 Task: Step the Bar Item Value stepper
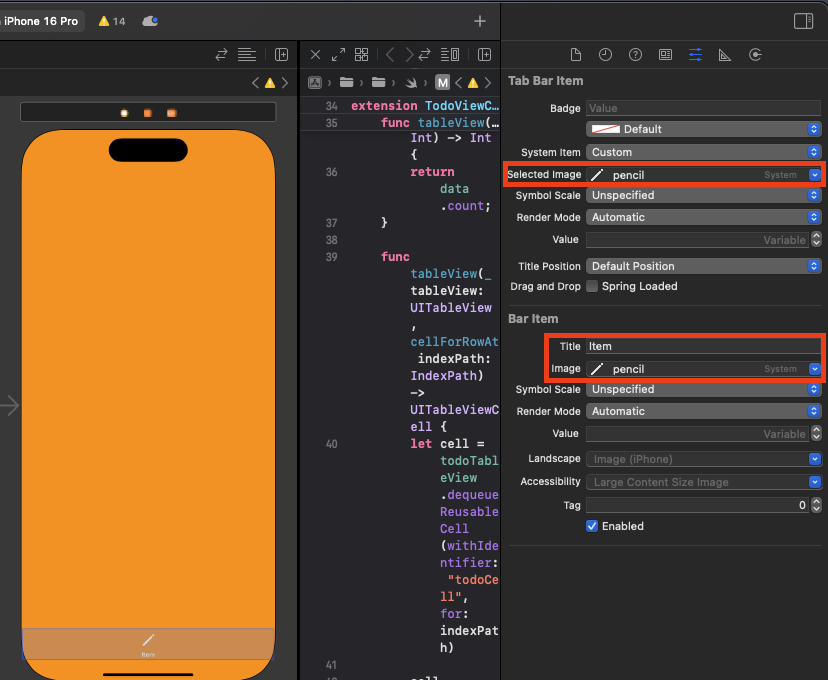(x=816, y=433)
